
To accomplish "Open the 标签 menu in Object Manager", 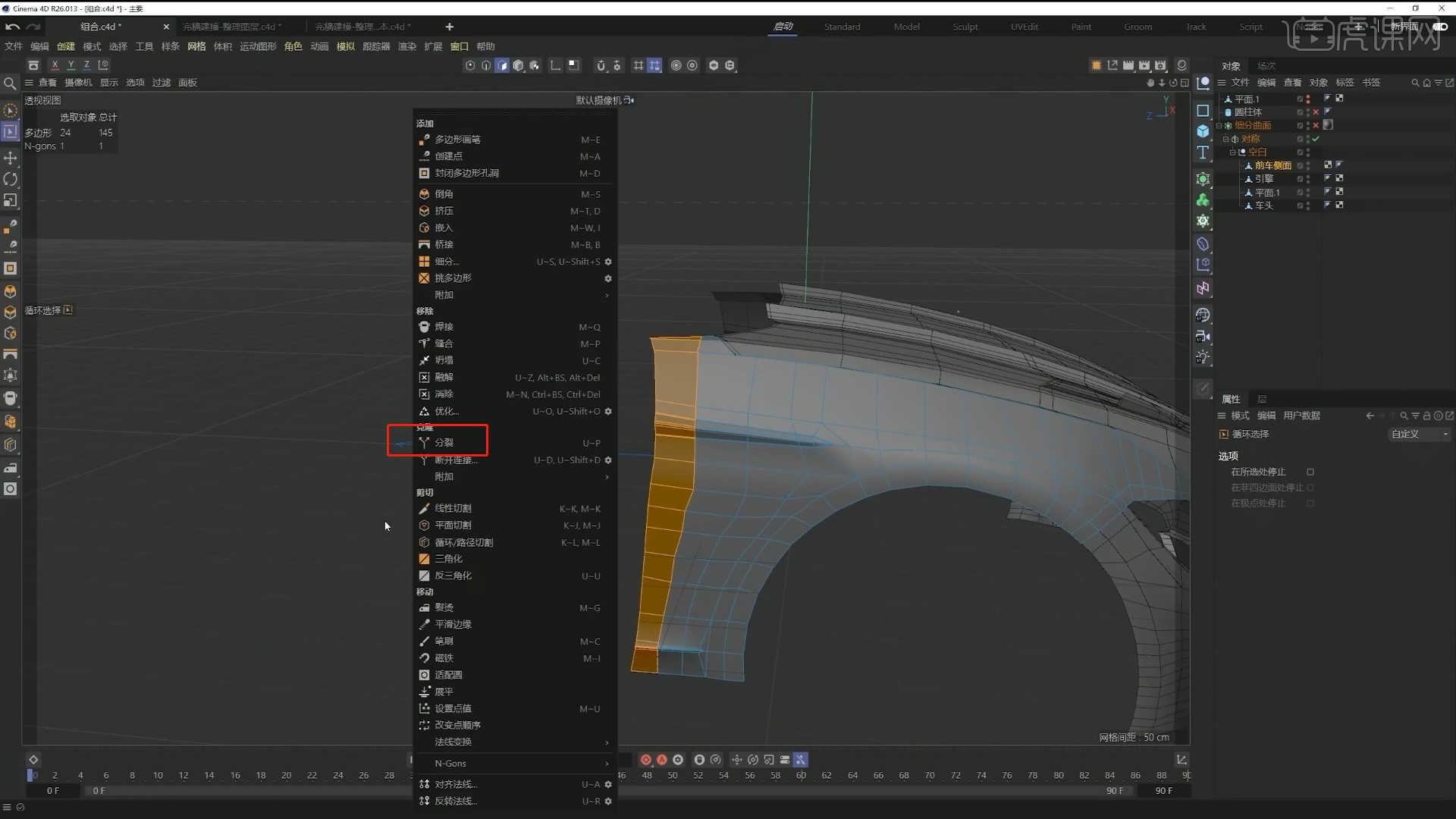I will coord(1345,83).
